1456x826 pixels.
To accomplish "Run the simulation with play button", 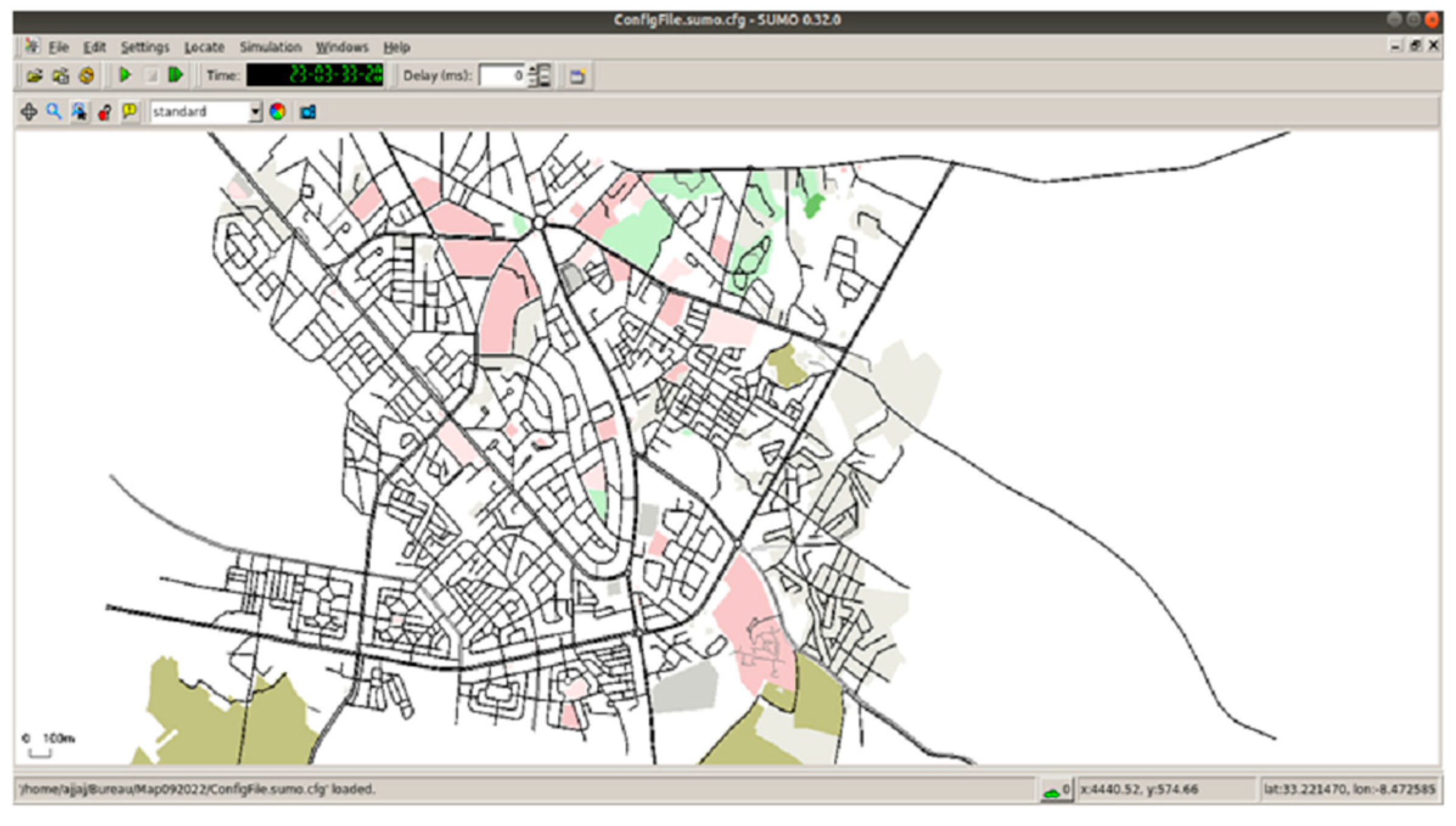I will [125, 75].
